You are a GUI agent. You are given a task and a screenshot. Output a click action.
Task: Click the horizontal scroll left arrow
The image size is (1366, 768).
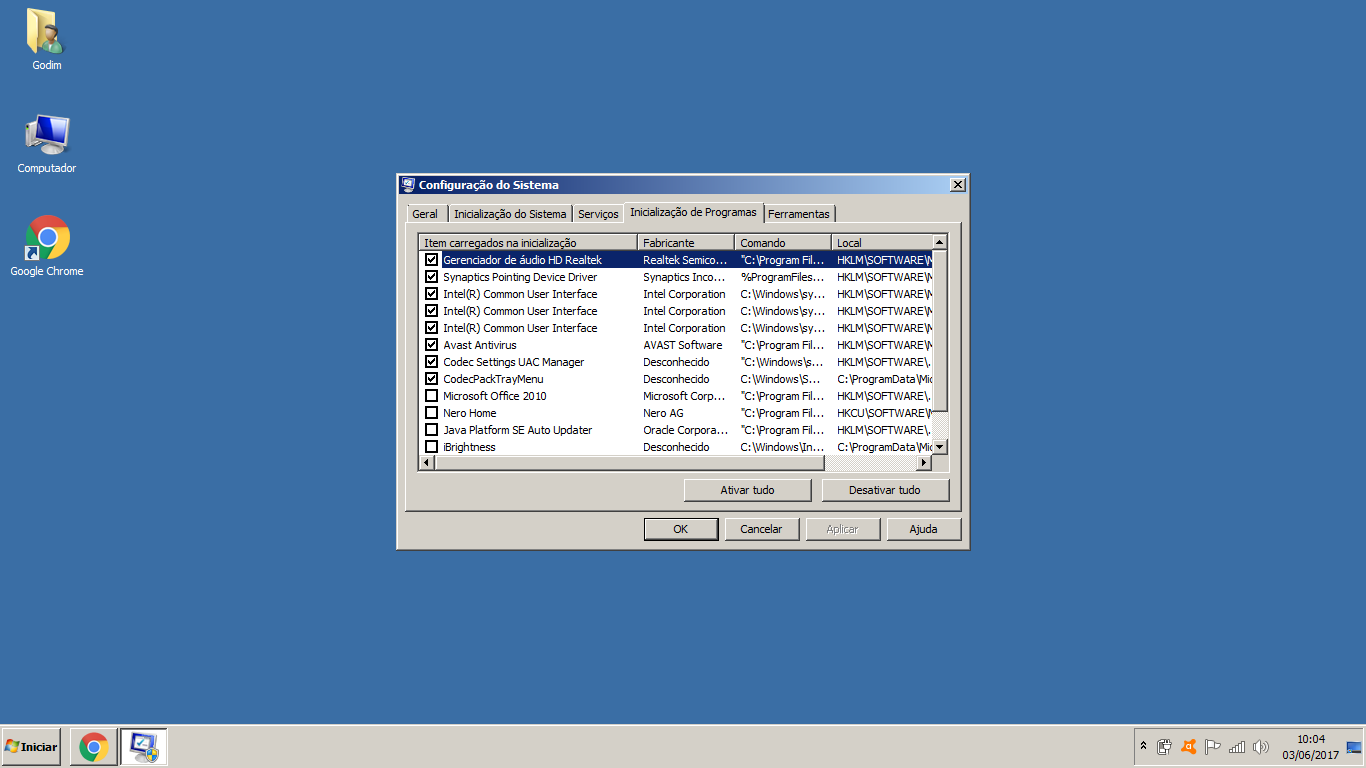[x=427, y=463]
